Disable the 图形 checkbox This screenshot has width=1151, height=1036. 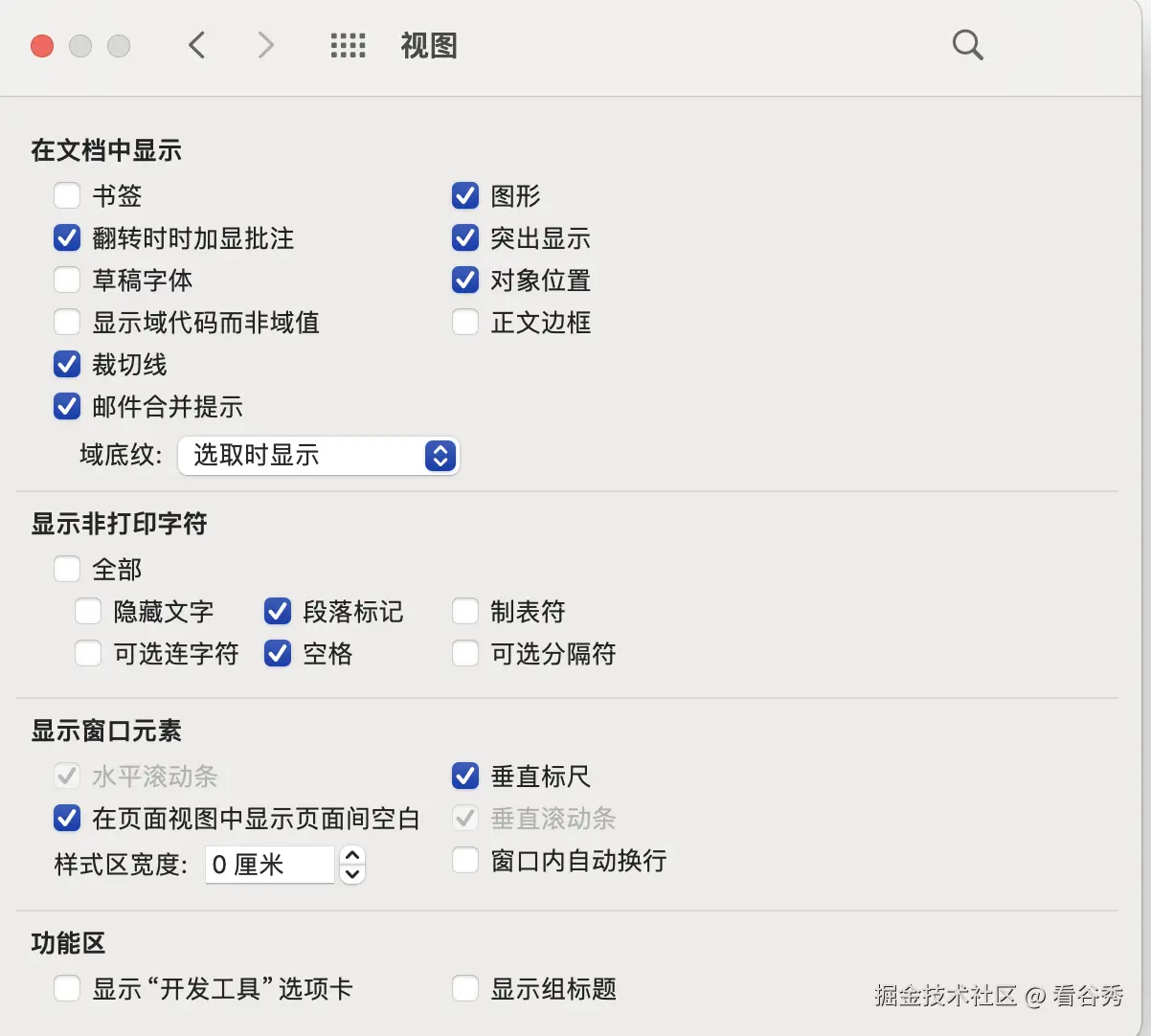click(465, 195)
